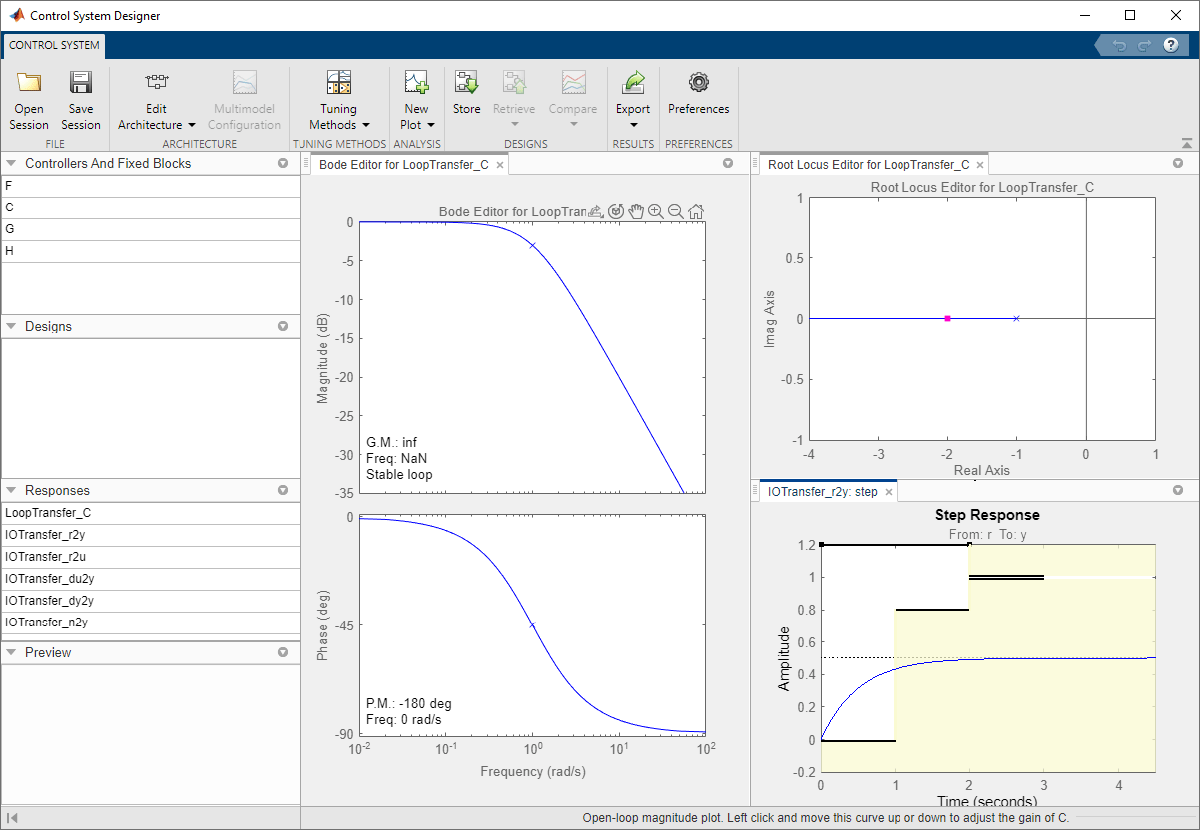Image resolution: width=1200 pixels, height=830 pixels.
Task: Select IOTransfer_du2y in Responses list
Action: (x=50, y=579)
